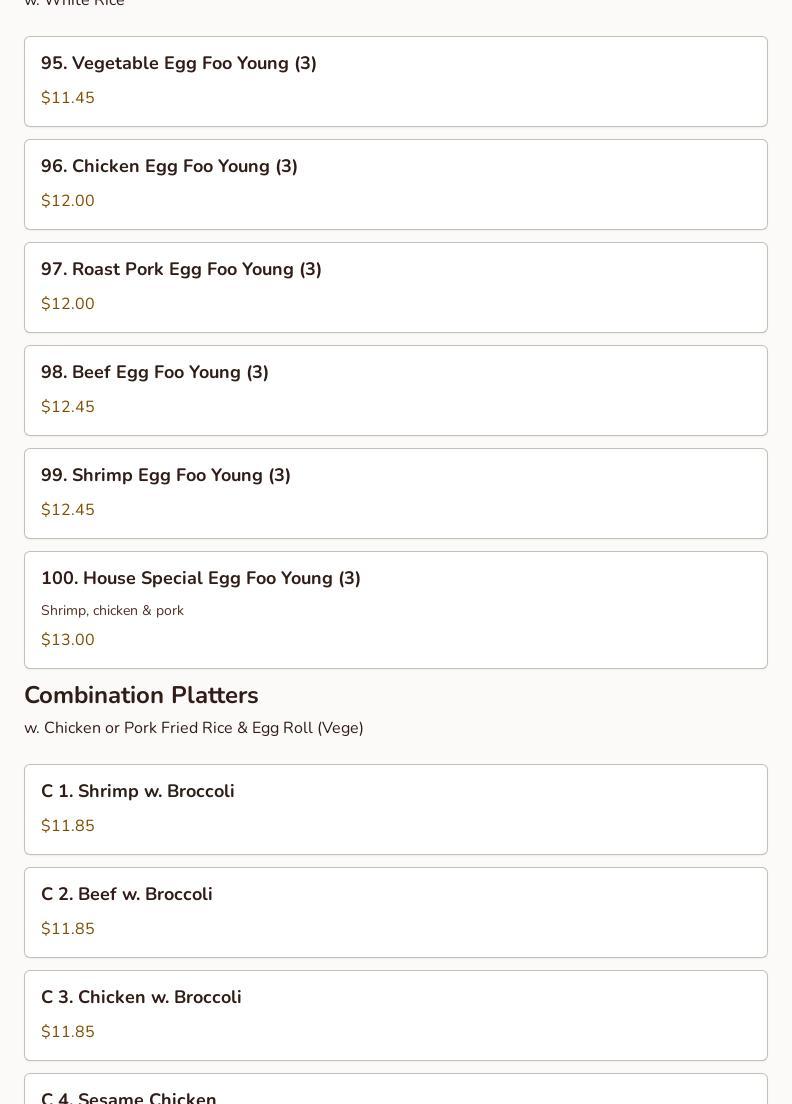This screenshot has height=1104, width=792.
Task: Click the price under Chicken w. Broccoli
Action: [x=68, y=1032]
